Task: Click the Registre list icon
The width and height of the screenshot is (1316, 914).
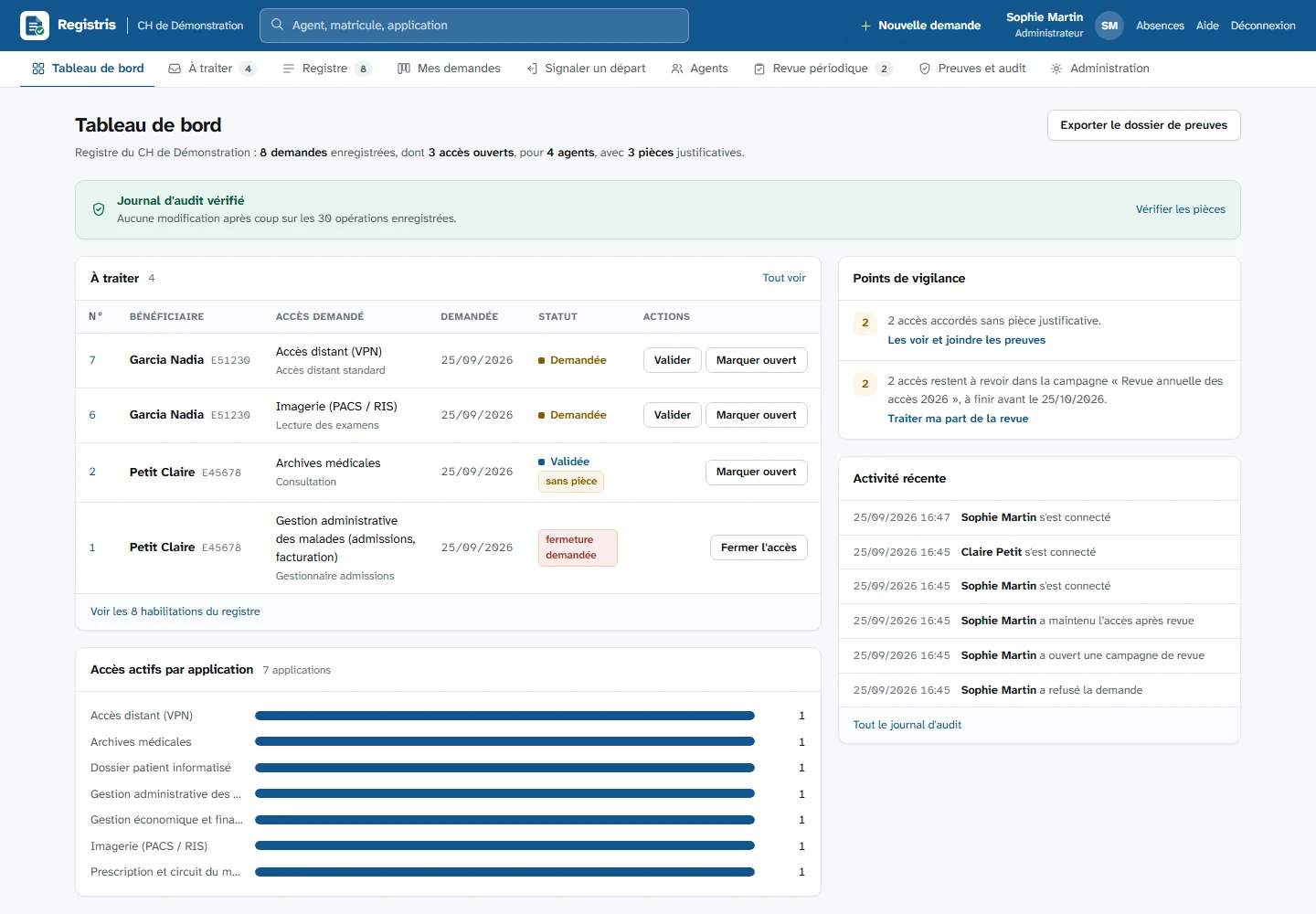Action: pyautogui.click(x=289, y=69)
